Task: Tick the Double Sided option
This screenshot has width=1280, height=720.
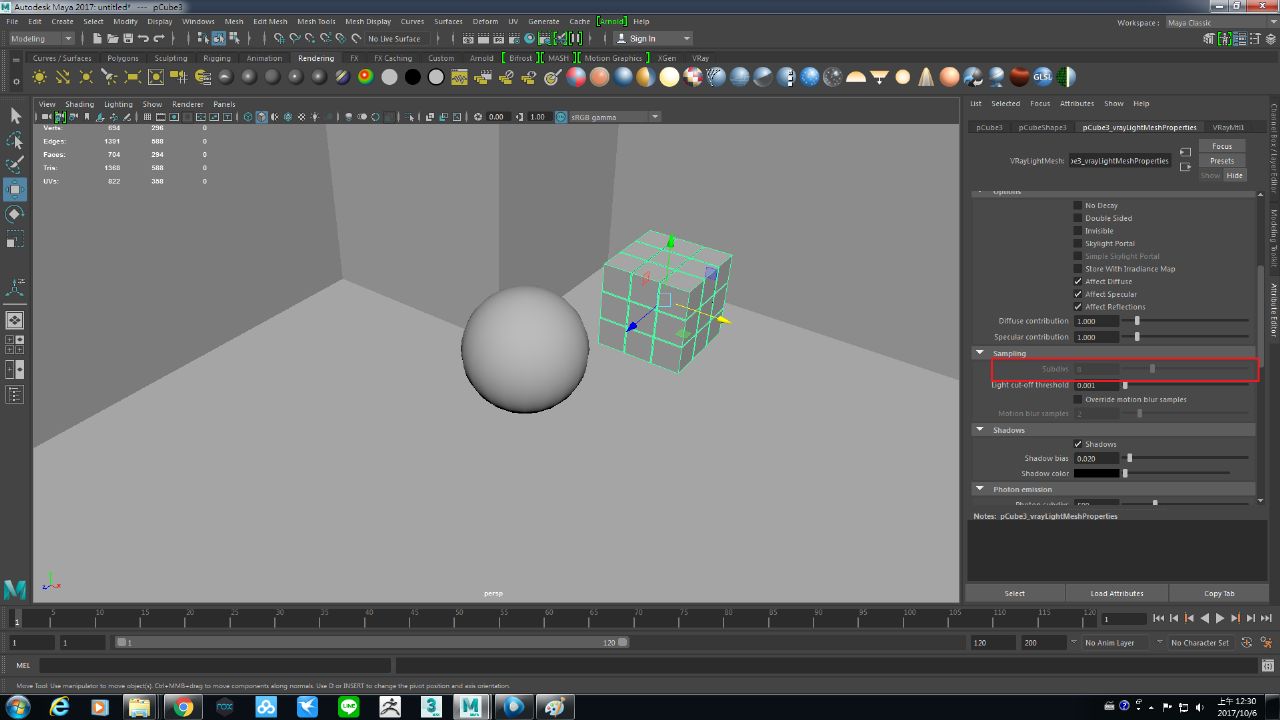Action: 1078,218
